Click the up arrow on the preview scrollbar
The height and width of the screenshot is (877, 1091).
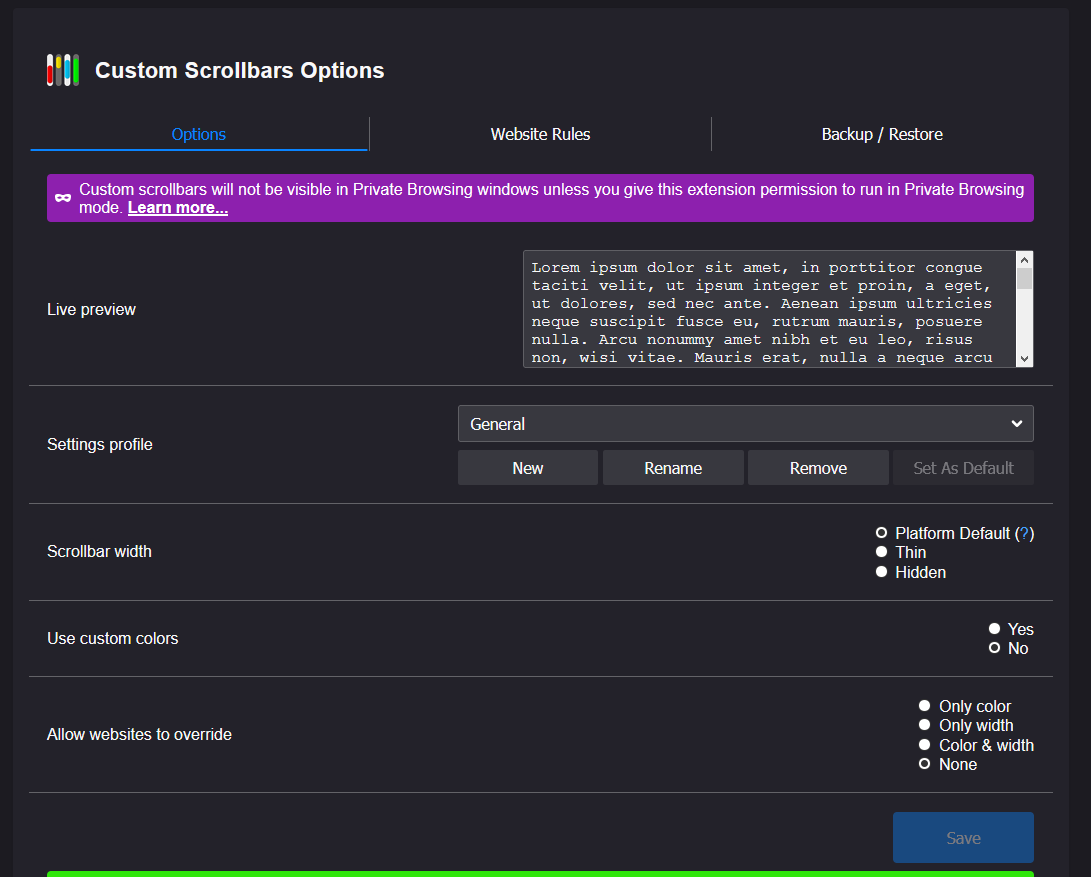click(x=1024, y=260)
